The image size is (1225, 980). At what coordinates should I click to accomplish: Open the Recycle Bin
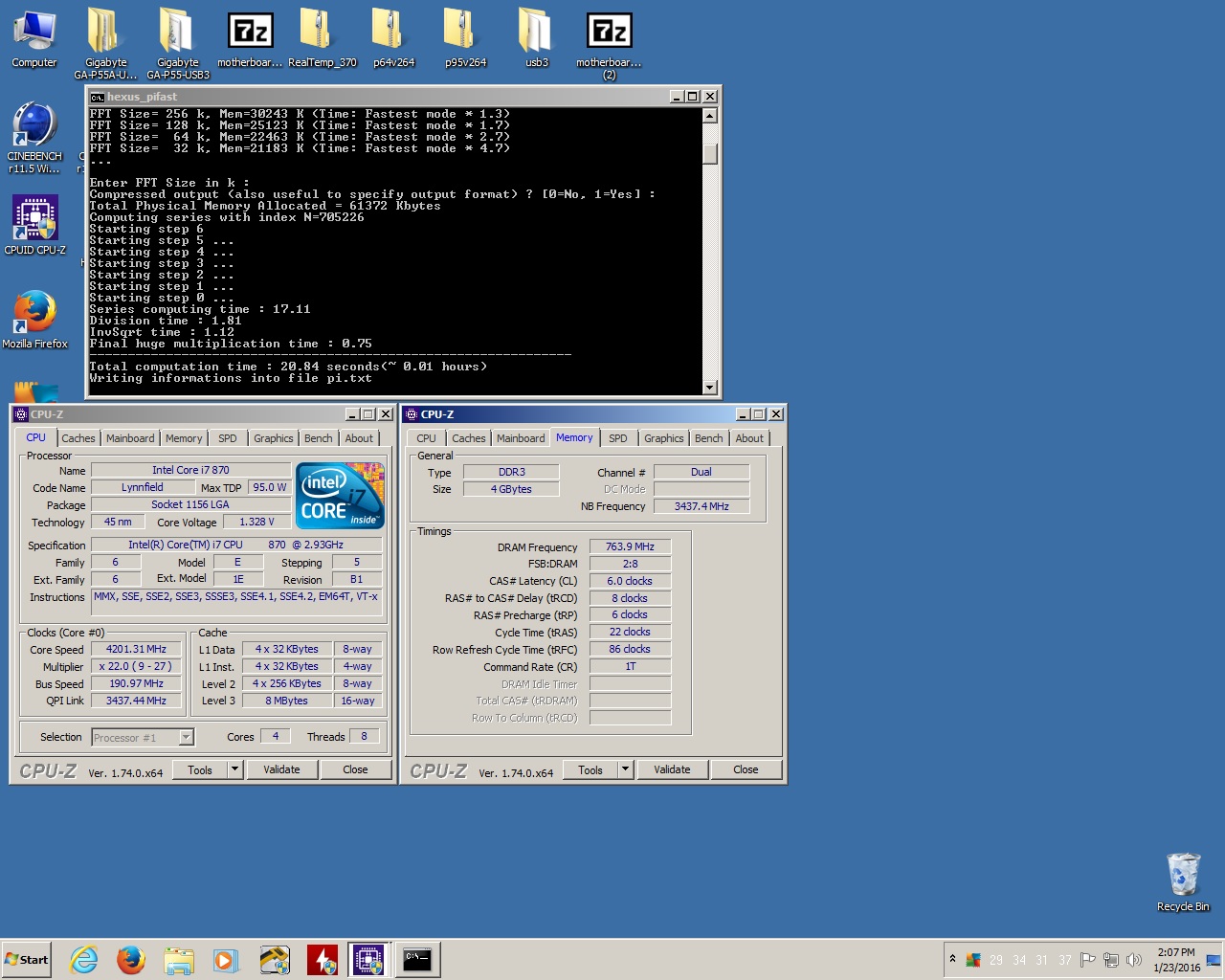click(1183, 881)
